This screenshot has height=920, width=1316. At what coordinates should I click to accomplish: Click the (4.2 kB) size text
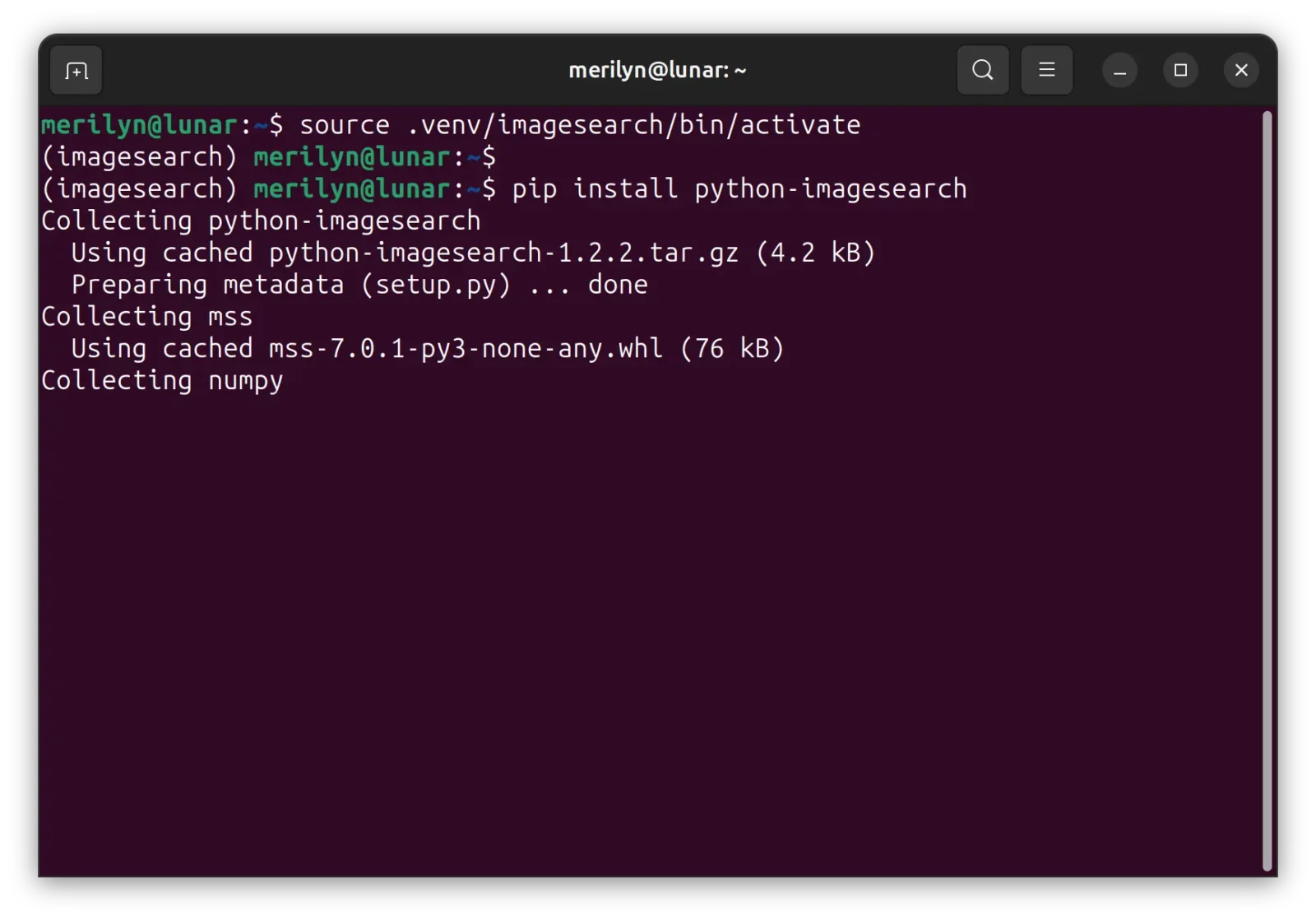(815, 253)
